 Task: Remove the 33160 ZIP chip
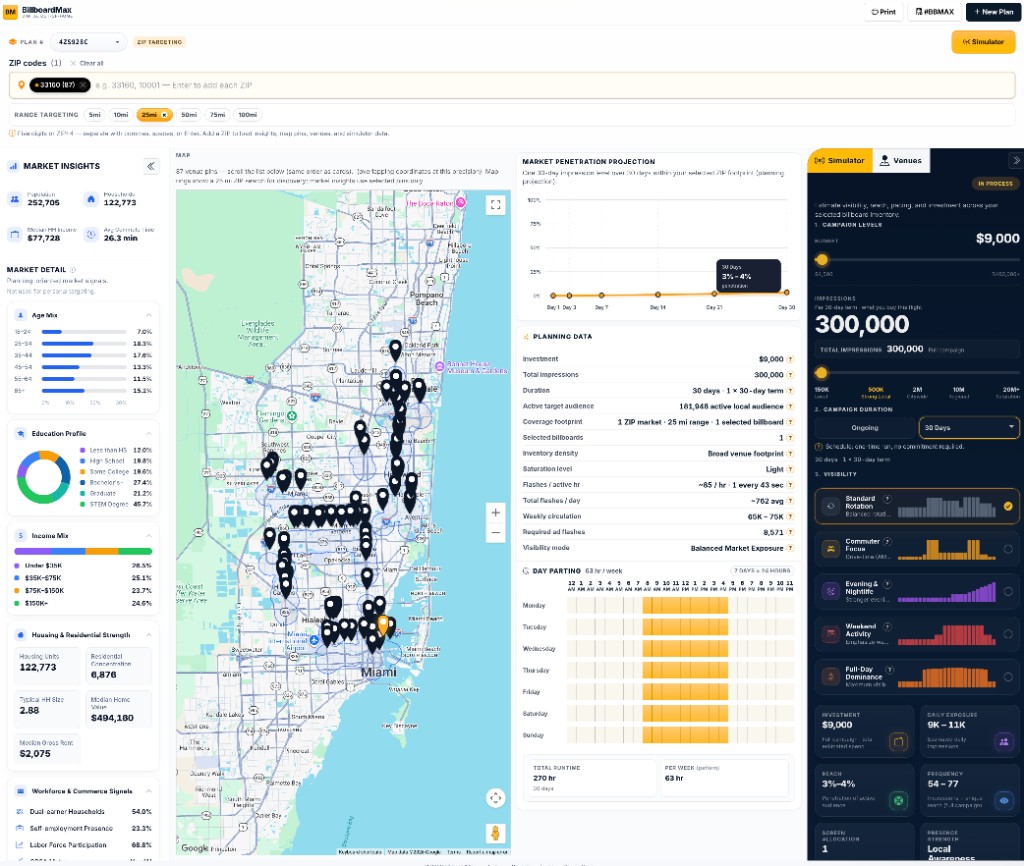coord(83,85)
